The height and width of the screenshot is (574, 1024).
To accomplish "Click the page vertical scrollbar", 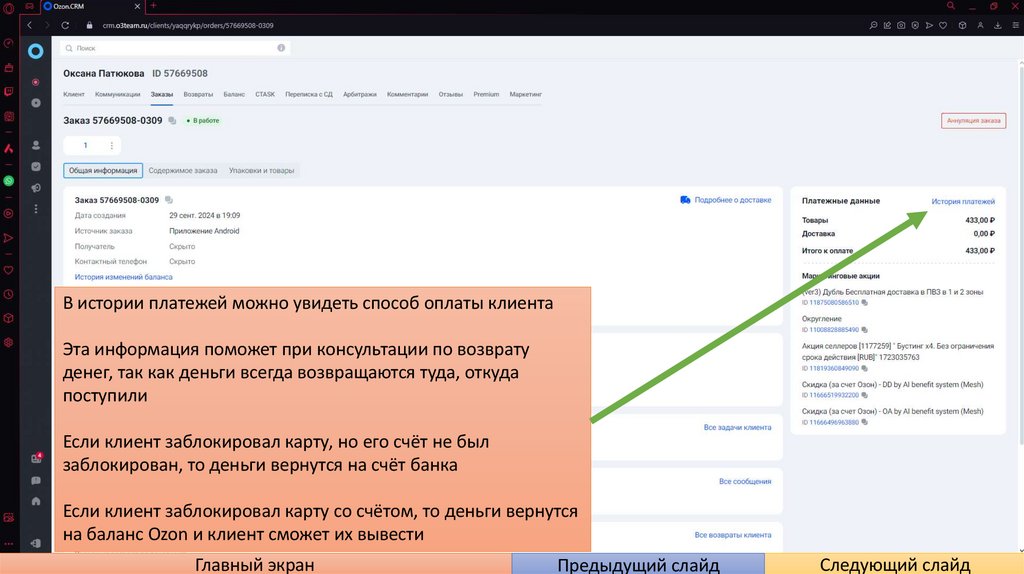I will (x=1021, y=255).
